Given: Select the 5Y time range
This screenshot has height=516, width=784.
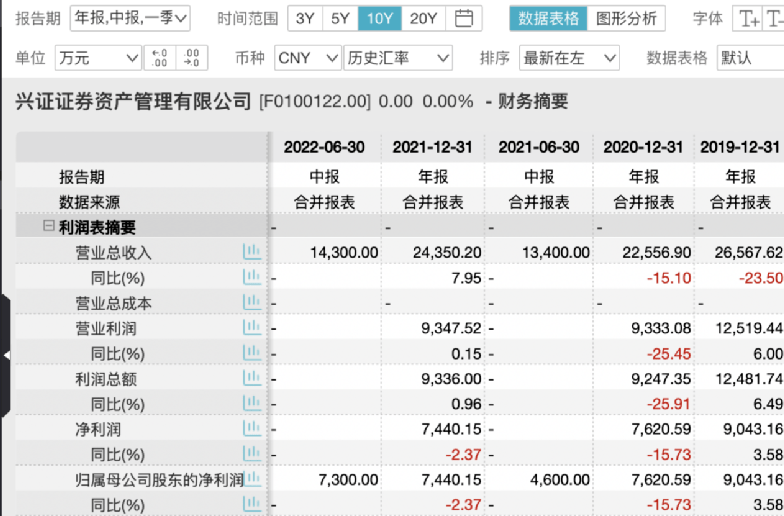Looking at the screenshot, I should 341,18.
